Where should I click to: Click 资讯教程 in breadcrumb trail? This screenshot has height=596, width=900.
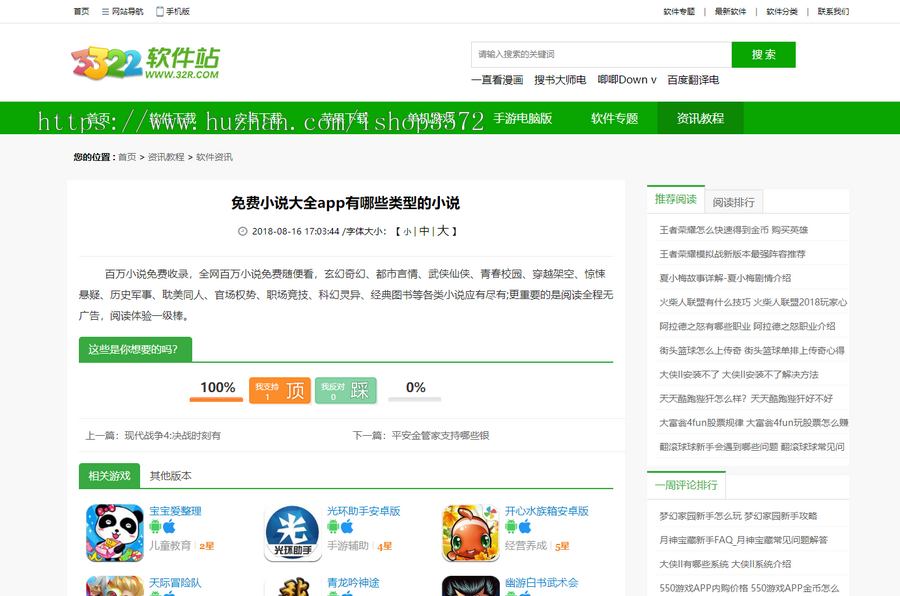166,157
